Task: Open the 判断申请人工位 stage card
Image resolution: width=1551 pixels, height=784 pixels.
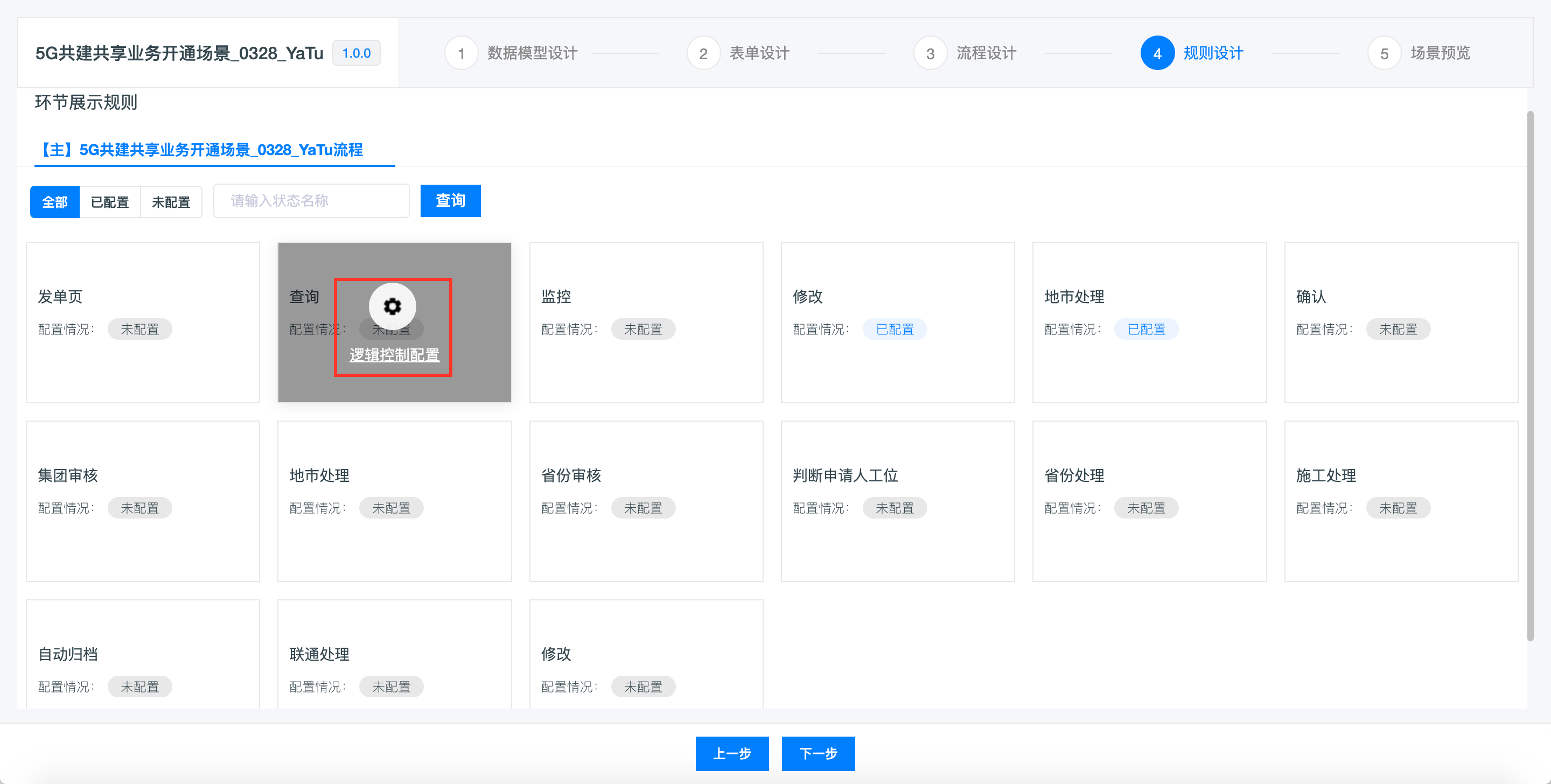Action: 898,501
